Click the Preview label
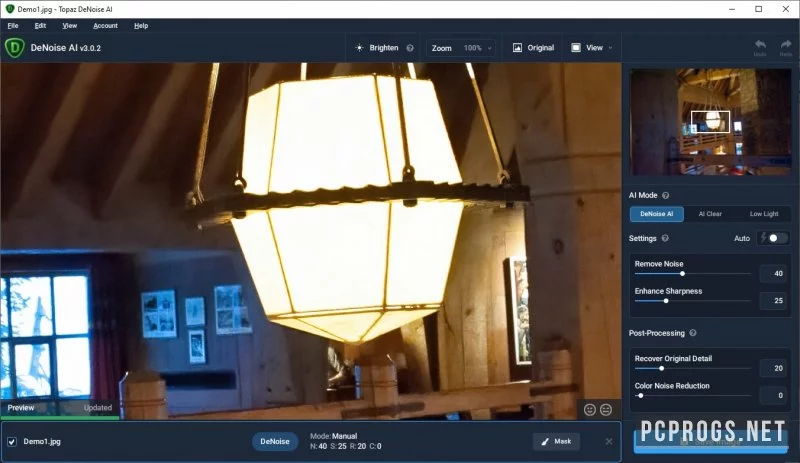800x463 pixels. point(21,407)
